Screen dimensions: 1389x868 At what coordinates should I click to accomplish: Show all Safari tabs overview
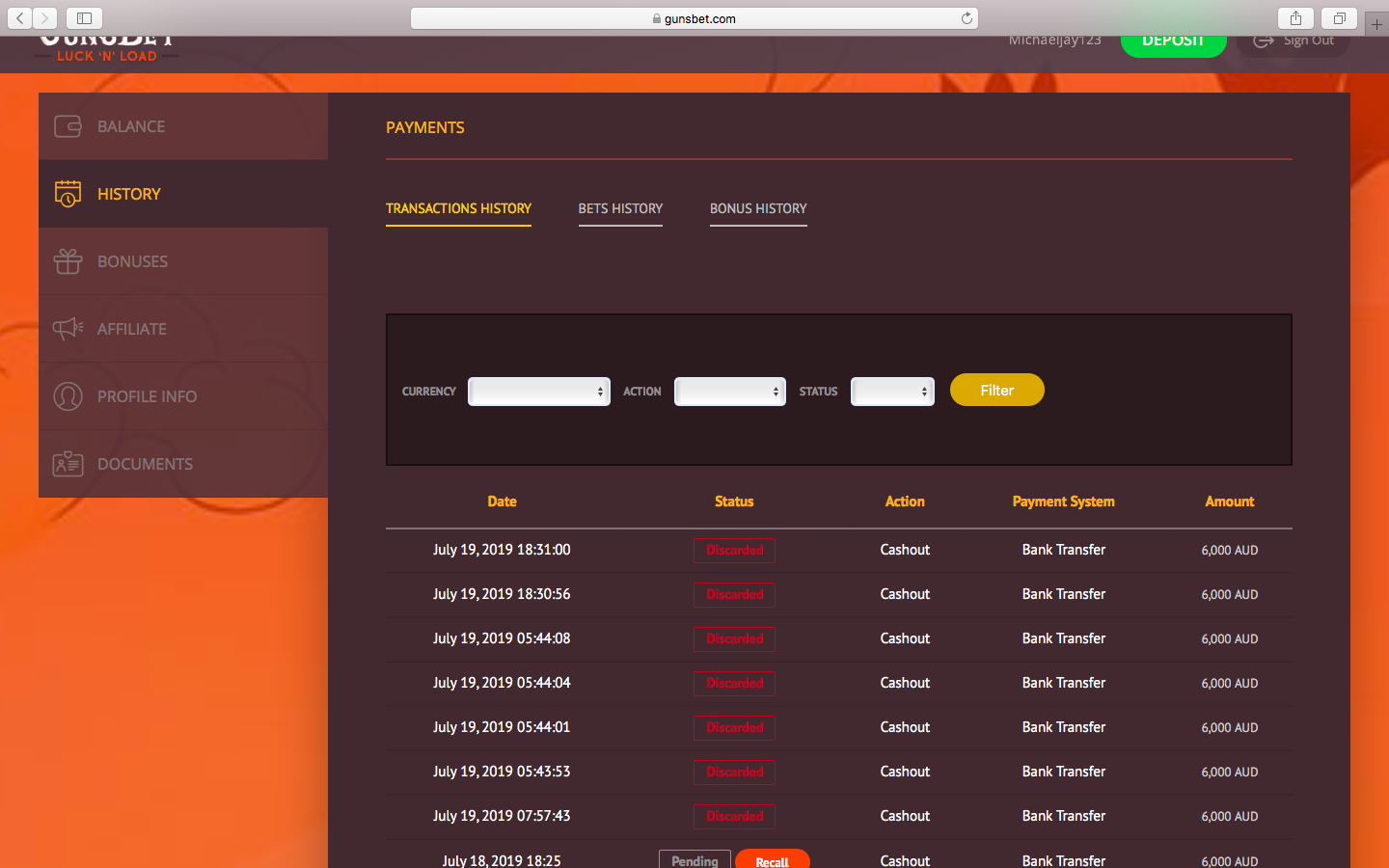1339,18
